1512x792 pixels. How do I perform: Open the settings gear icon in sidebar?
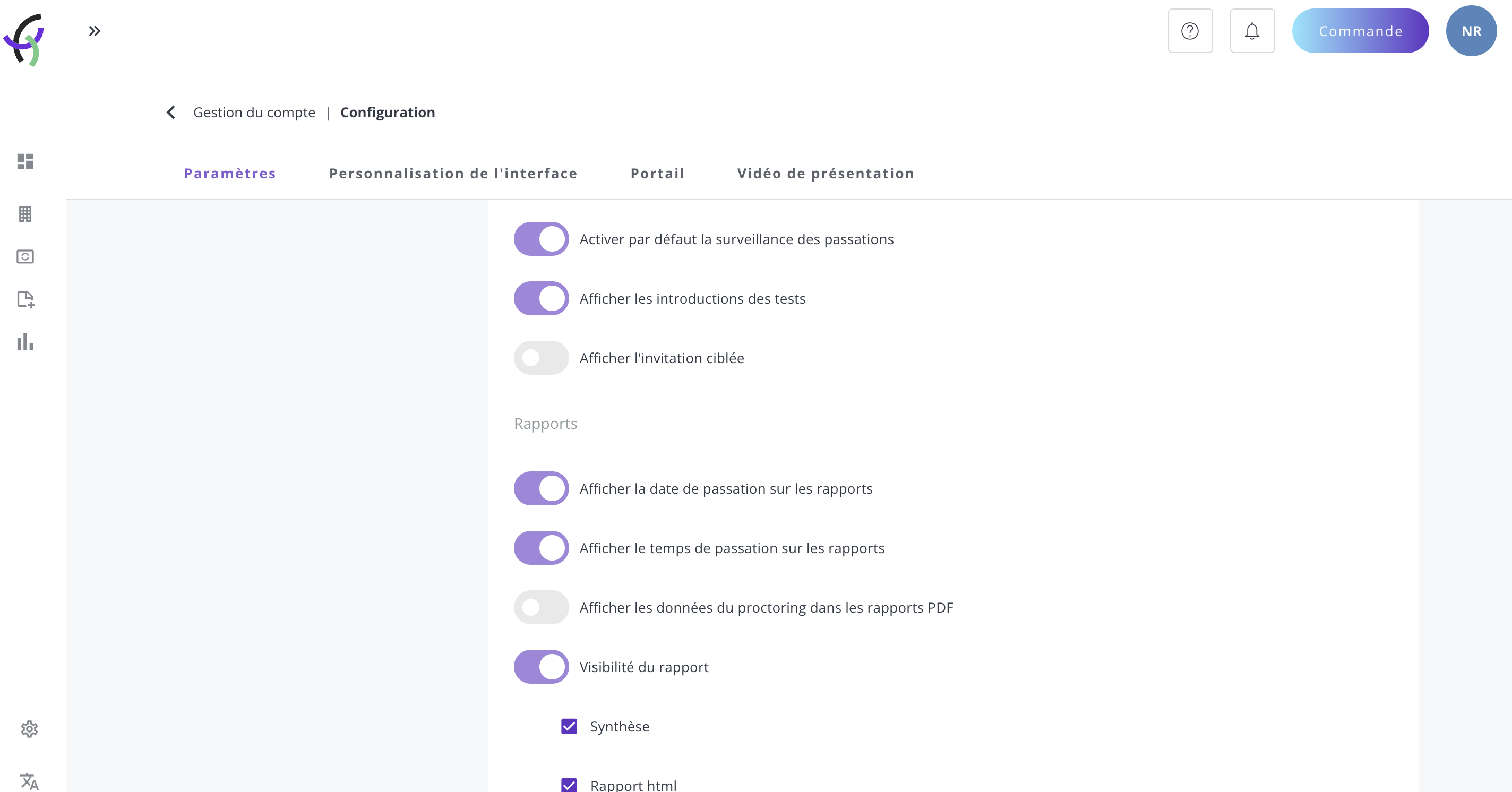(x=29, y=729)
